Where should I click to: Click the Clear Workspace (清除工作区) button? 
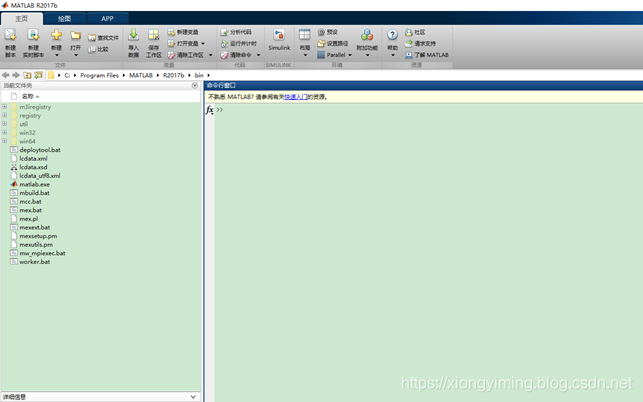pyautogui.click(x=185, y=55)
